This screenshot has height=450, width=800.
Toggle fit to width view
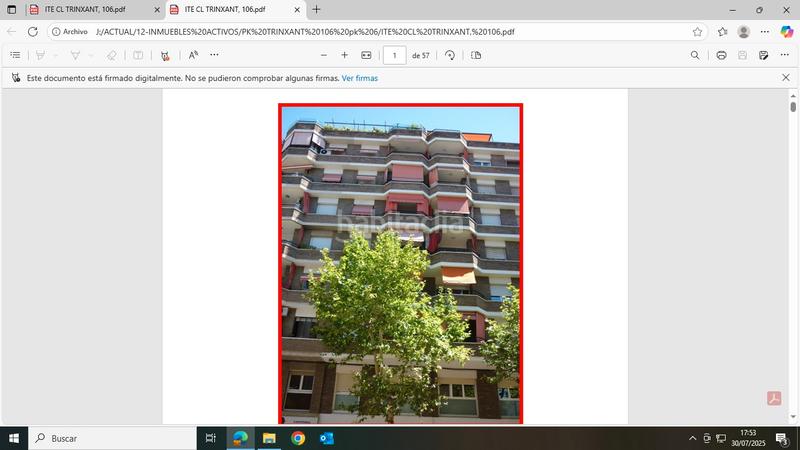(x=366, y=55)
